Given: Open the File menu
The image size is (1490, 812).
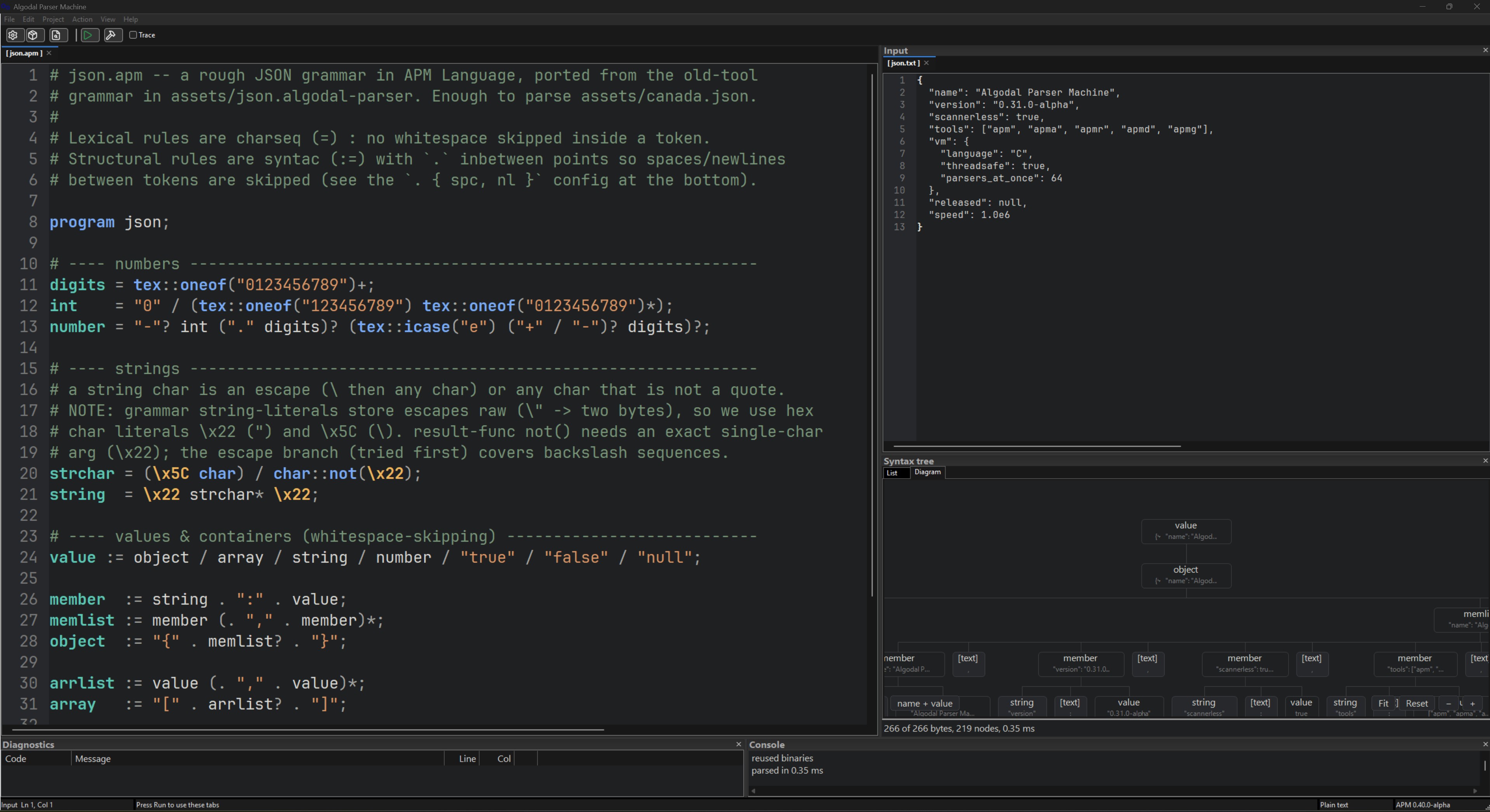Looking at the screenshot, I should [x=9, y=19].
